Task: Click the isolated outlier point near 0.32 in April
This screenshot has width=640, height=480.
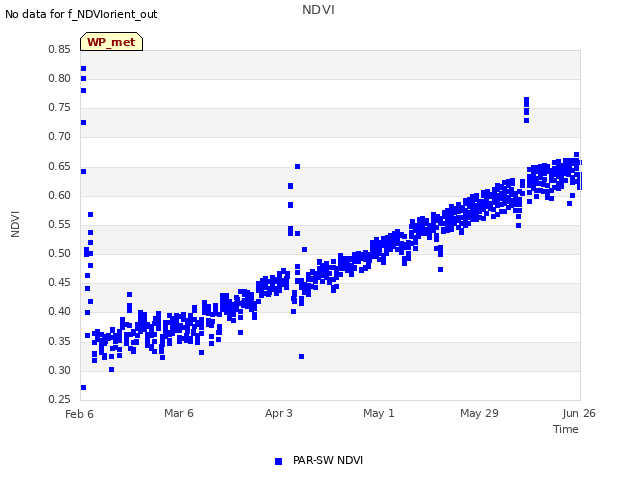Action: pyautogui.click(x=301, y=356)
